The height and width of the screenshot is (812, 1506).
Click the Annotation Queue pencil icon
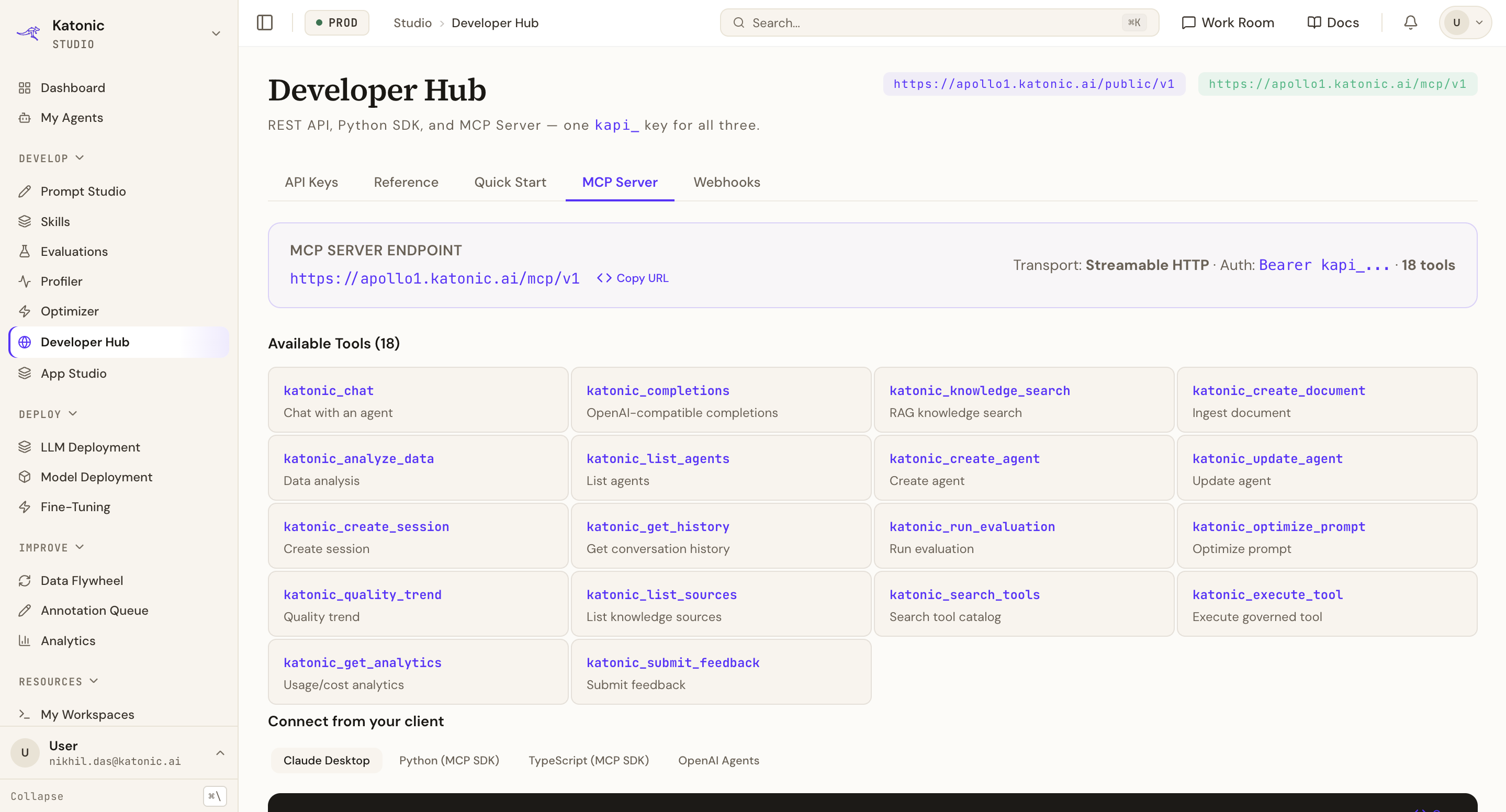[x=25, y=611]
